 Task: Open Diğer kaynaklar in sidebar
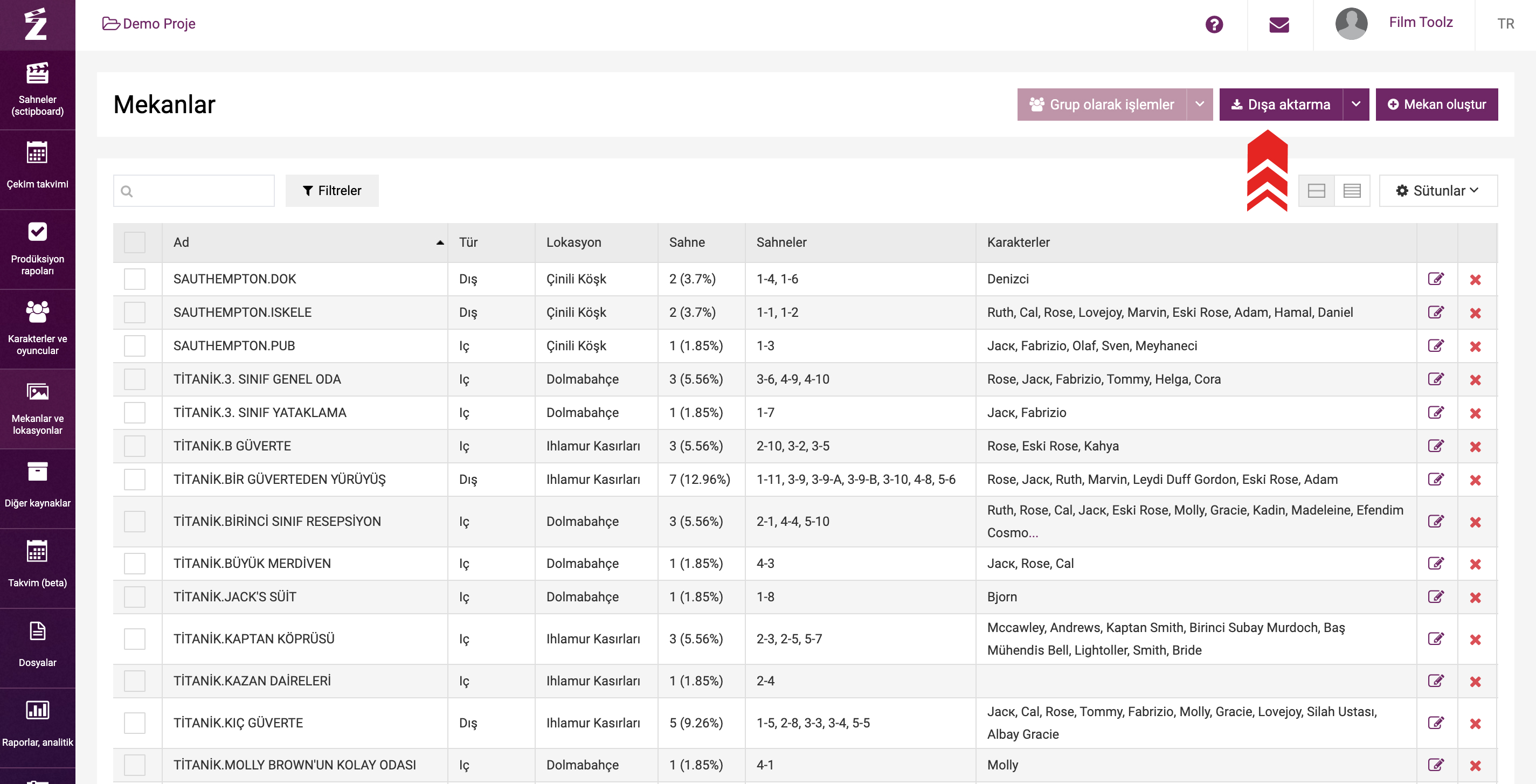pyautogui.click(x=38, y=489)
